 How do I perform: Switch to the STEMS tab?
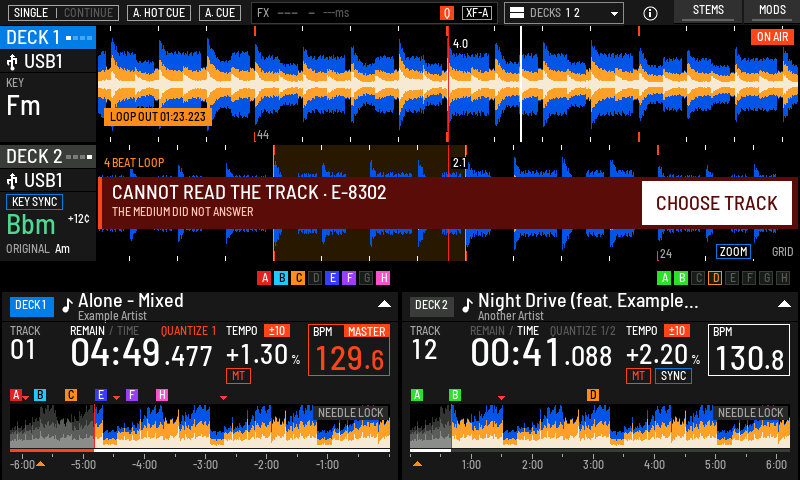point(708,11)
